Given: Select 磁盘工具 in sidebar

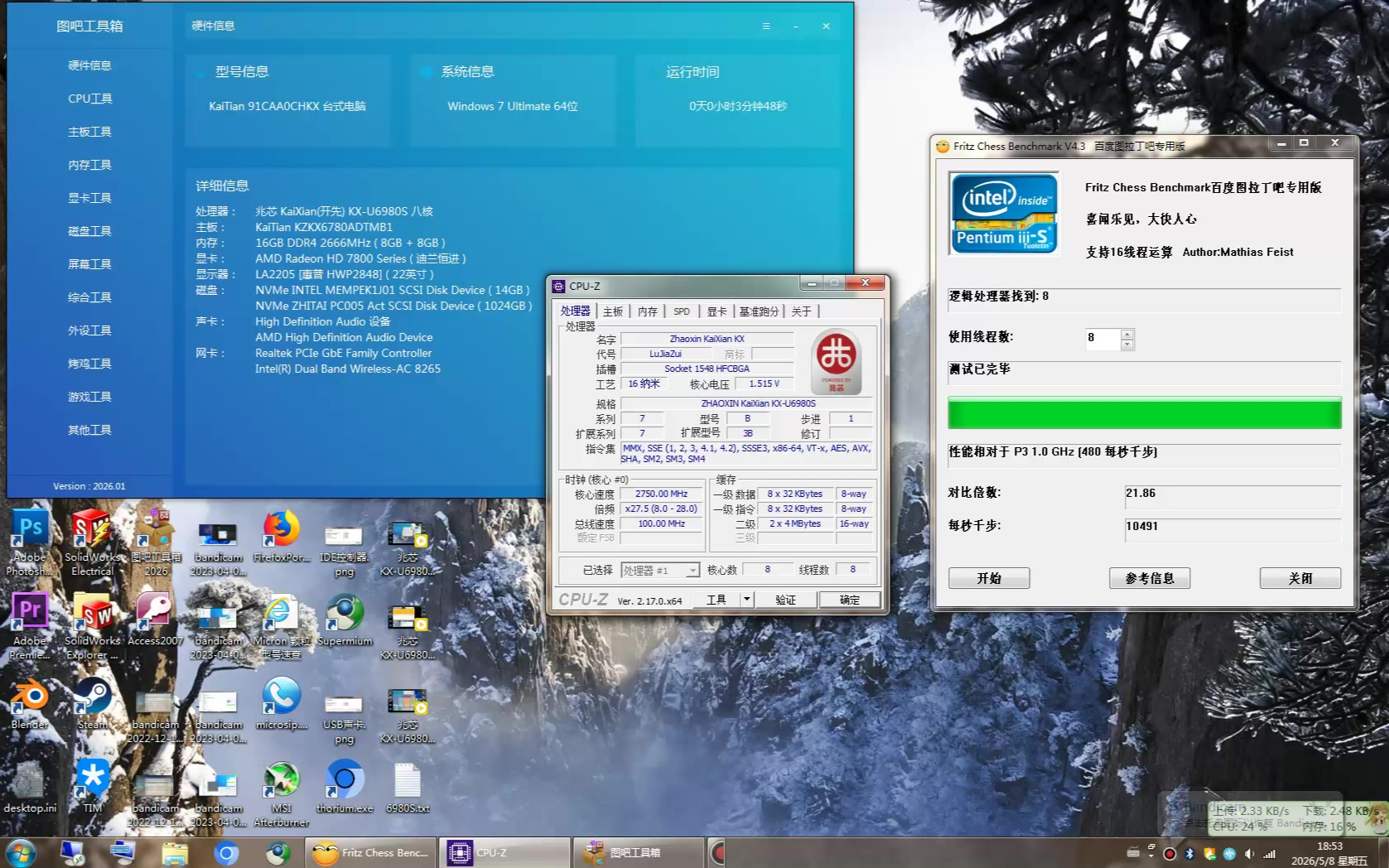Looking at the screenshot, I should tap(89, 231).
